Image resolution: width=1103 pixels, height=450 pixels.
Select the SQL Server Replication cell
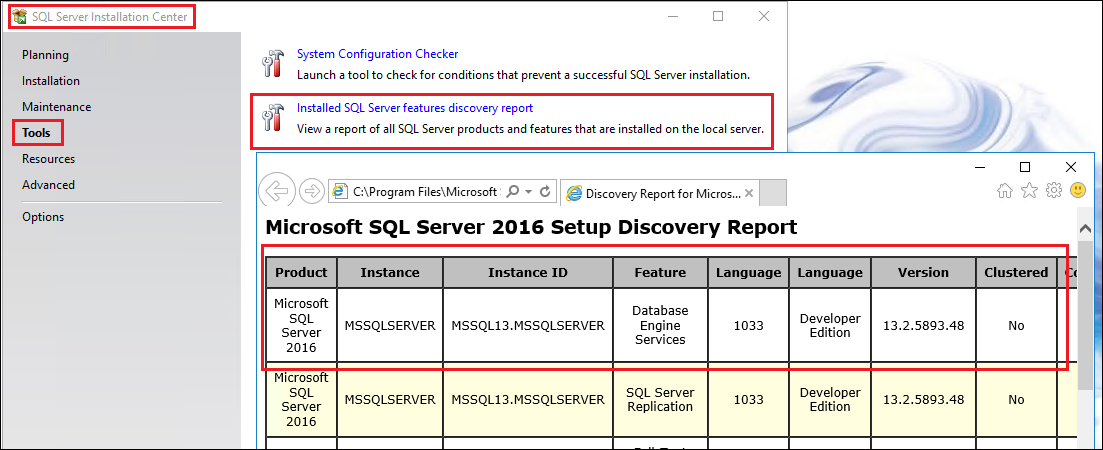(660, 399)
